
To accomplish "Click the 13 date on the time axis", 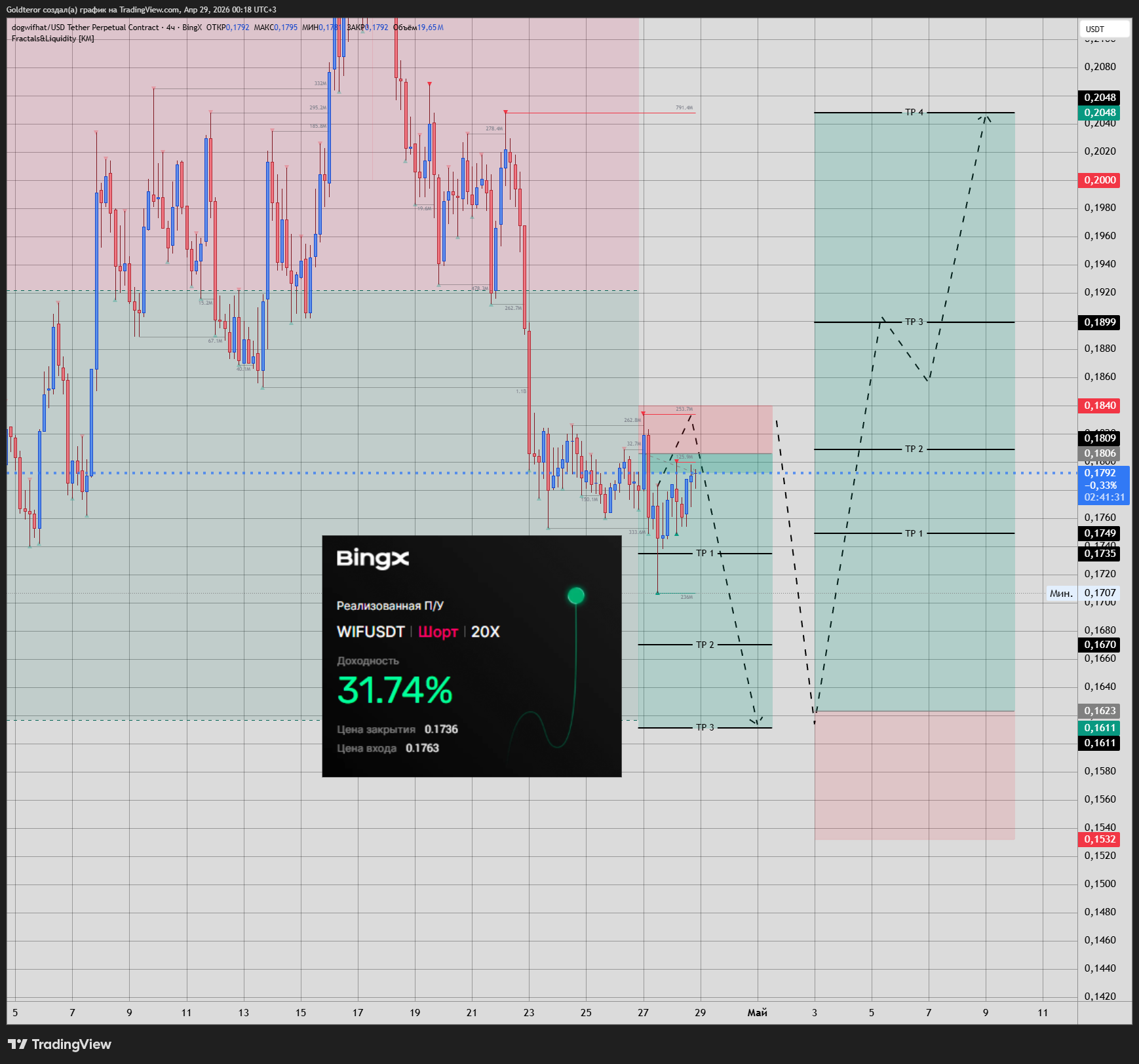I will (x=244, y=1013).
